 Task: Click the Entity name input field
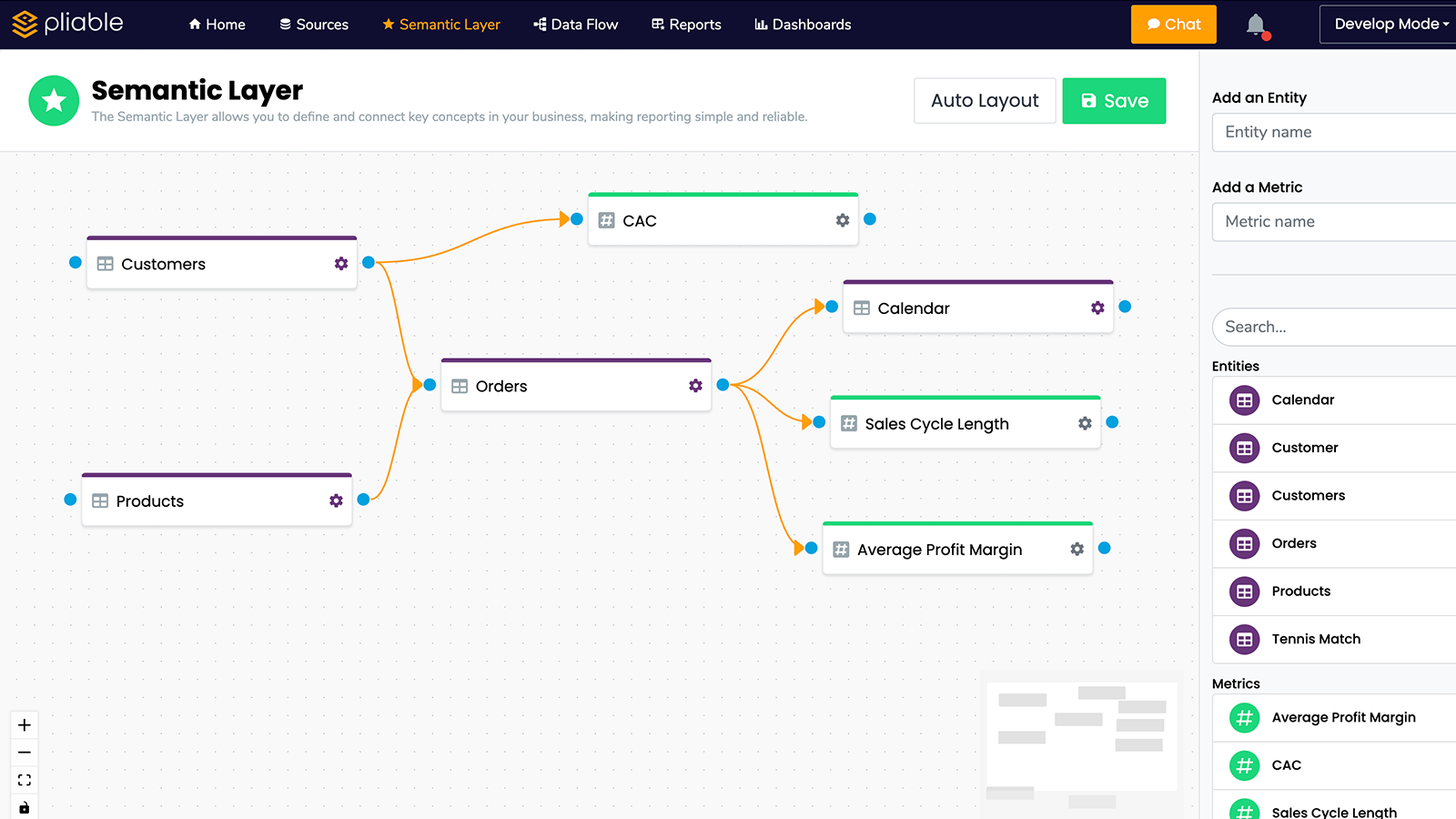coord(1334,132)
